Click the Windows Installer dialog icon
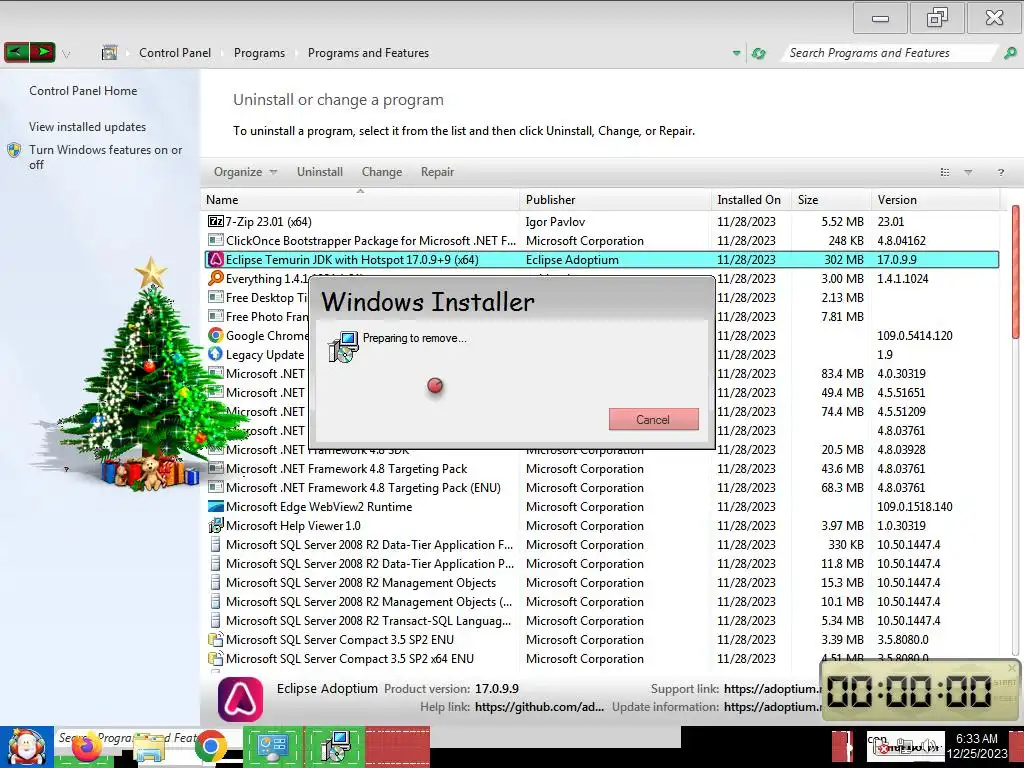This screenshot has height=768, width=1024. (344, 347)
